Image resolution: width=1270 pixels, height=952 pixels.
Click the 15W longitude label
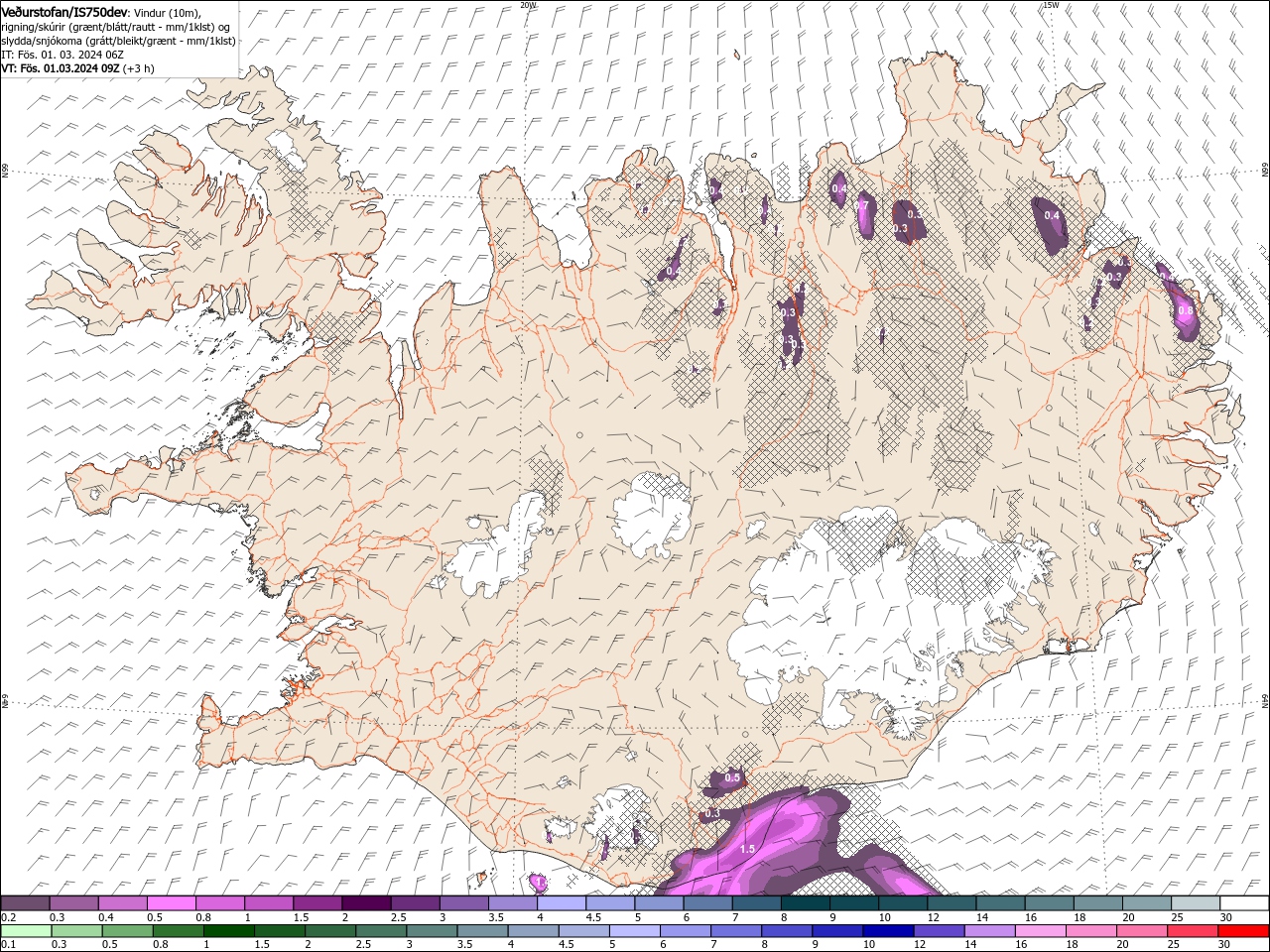[x=1051, y=5]
